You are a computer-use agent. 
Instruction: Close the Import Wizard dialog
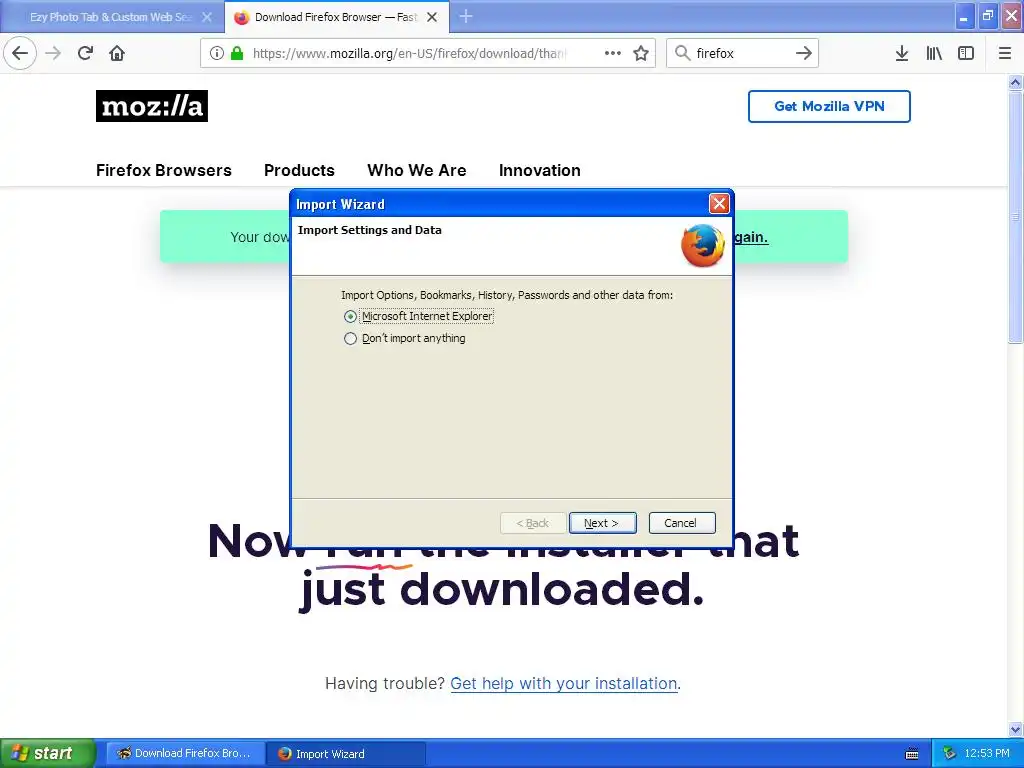(x=719, y=204)
